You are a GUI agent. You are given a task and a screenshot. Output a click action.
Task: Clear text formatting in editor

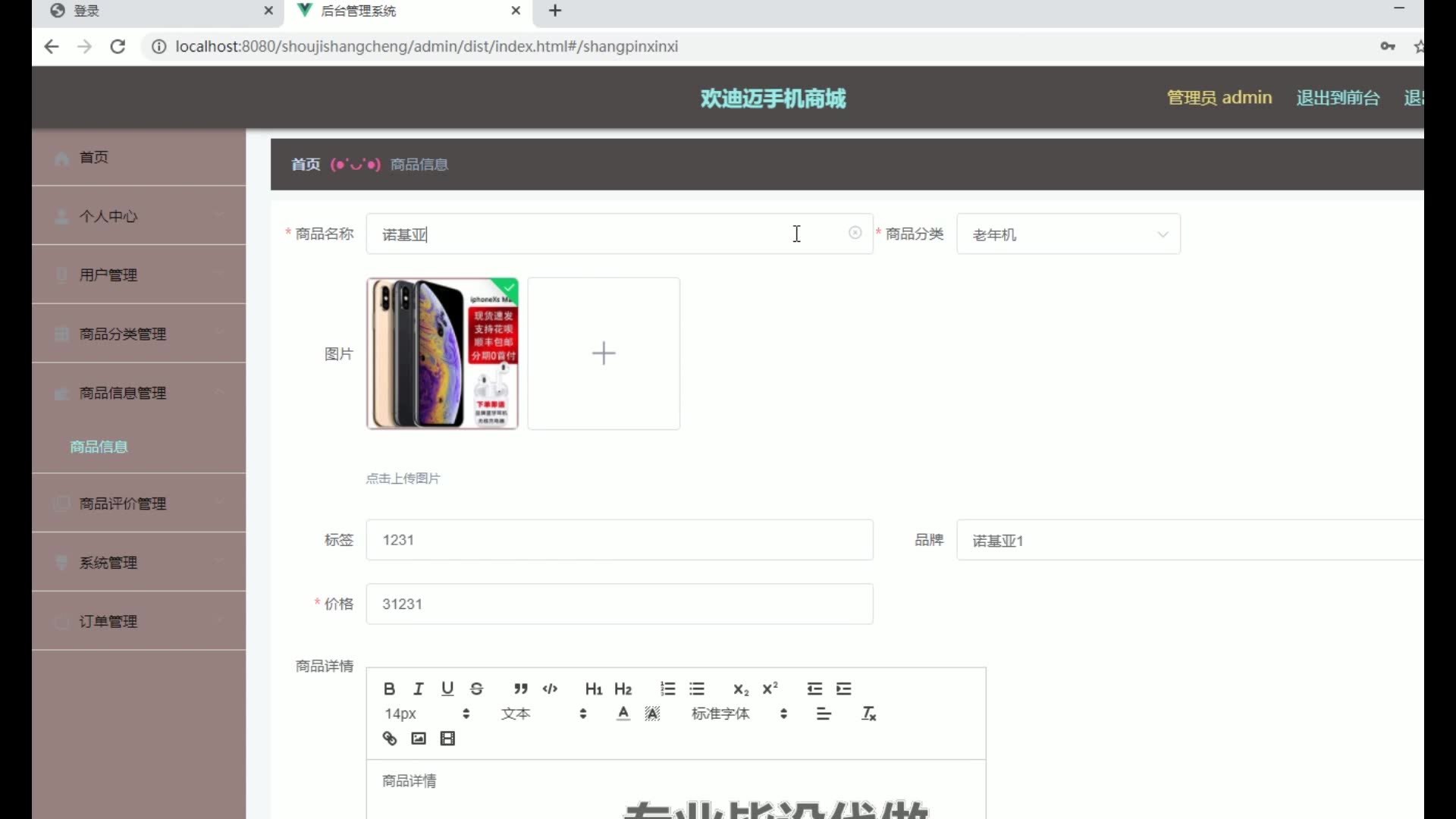click(868, 714)
